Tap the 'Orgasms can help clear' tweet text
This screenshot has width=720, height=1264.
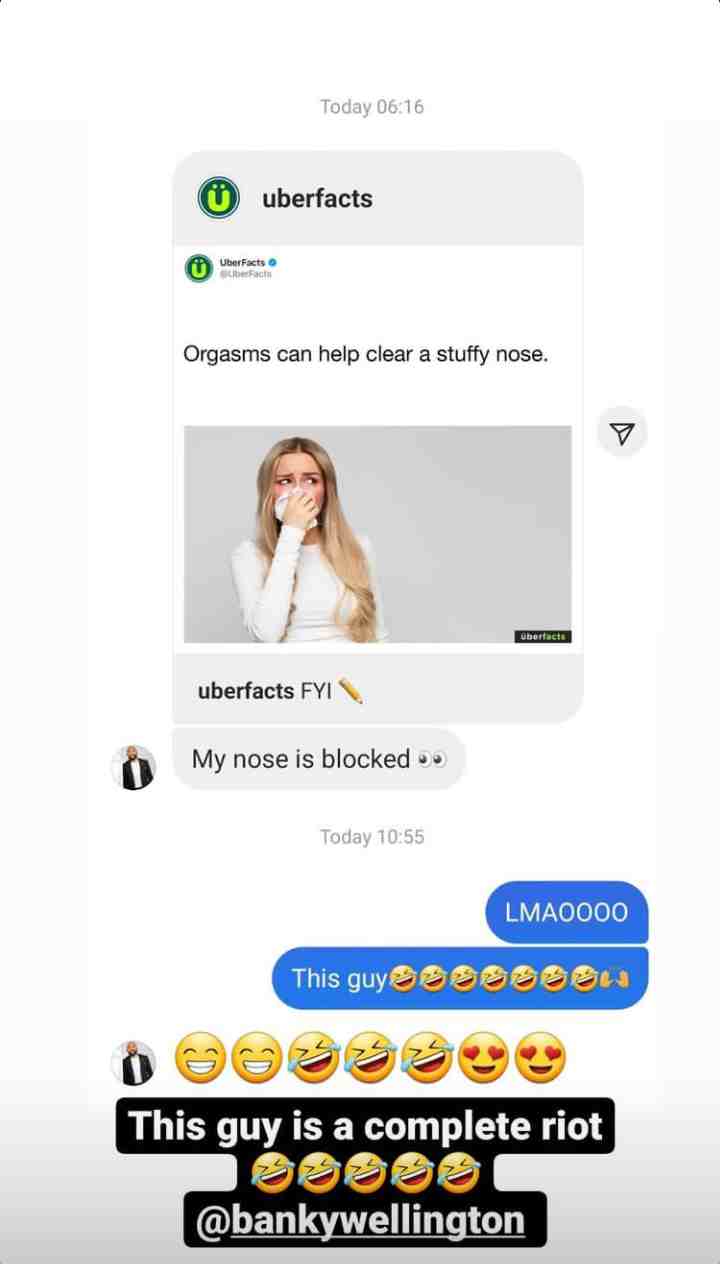[366, 354]
